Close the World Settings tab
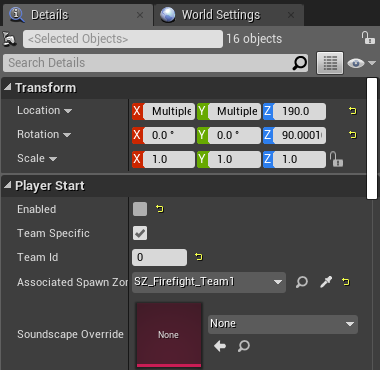This screenshot has width=380, height=370. tap(291, 15)
